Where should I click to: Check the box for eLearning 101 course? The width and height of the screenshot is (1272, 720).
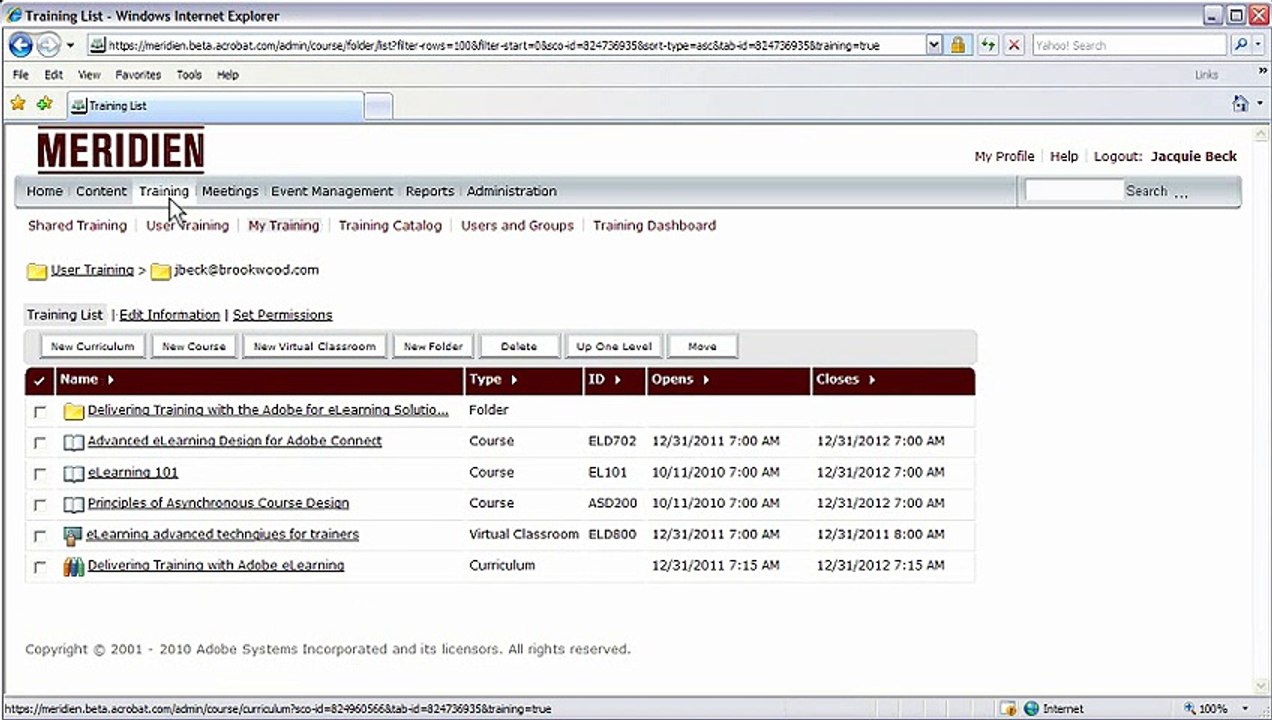[40, 474]
